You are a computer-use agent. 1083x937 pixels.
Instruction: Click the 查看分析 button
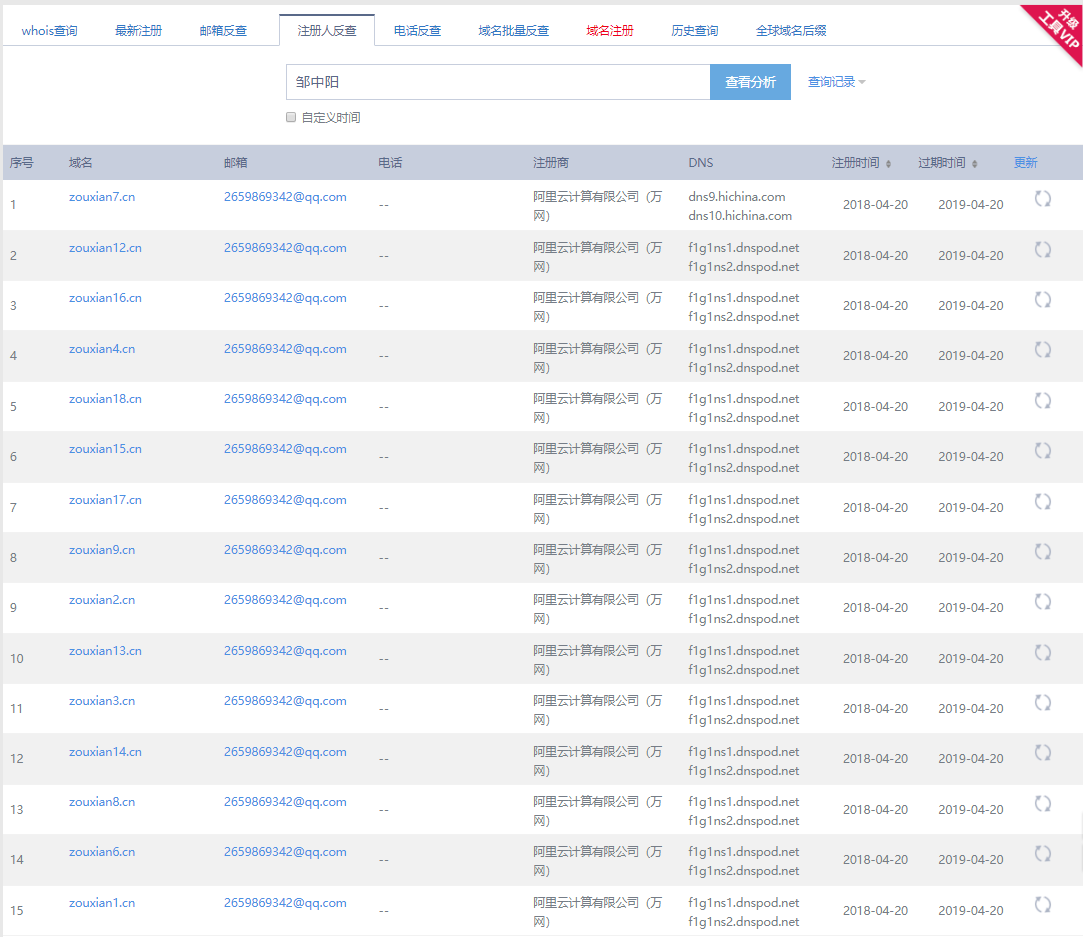coord(750,82)
